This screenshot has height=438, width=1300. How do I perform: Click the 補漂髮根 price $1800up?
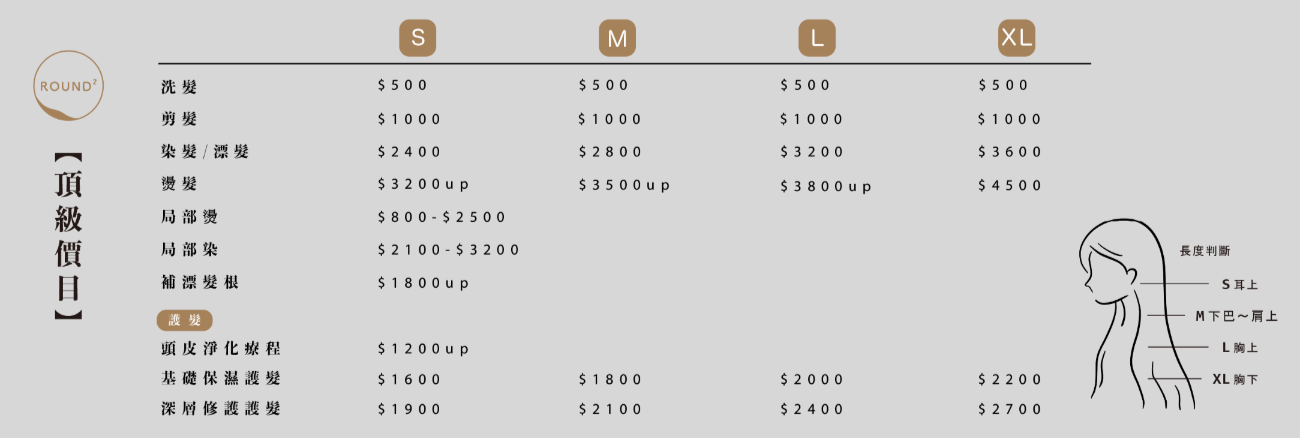tap(423, 283)
